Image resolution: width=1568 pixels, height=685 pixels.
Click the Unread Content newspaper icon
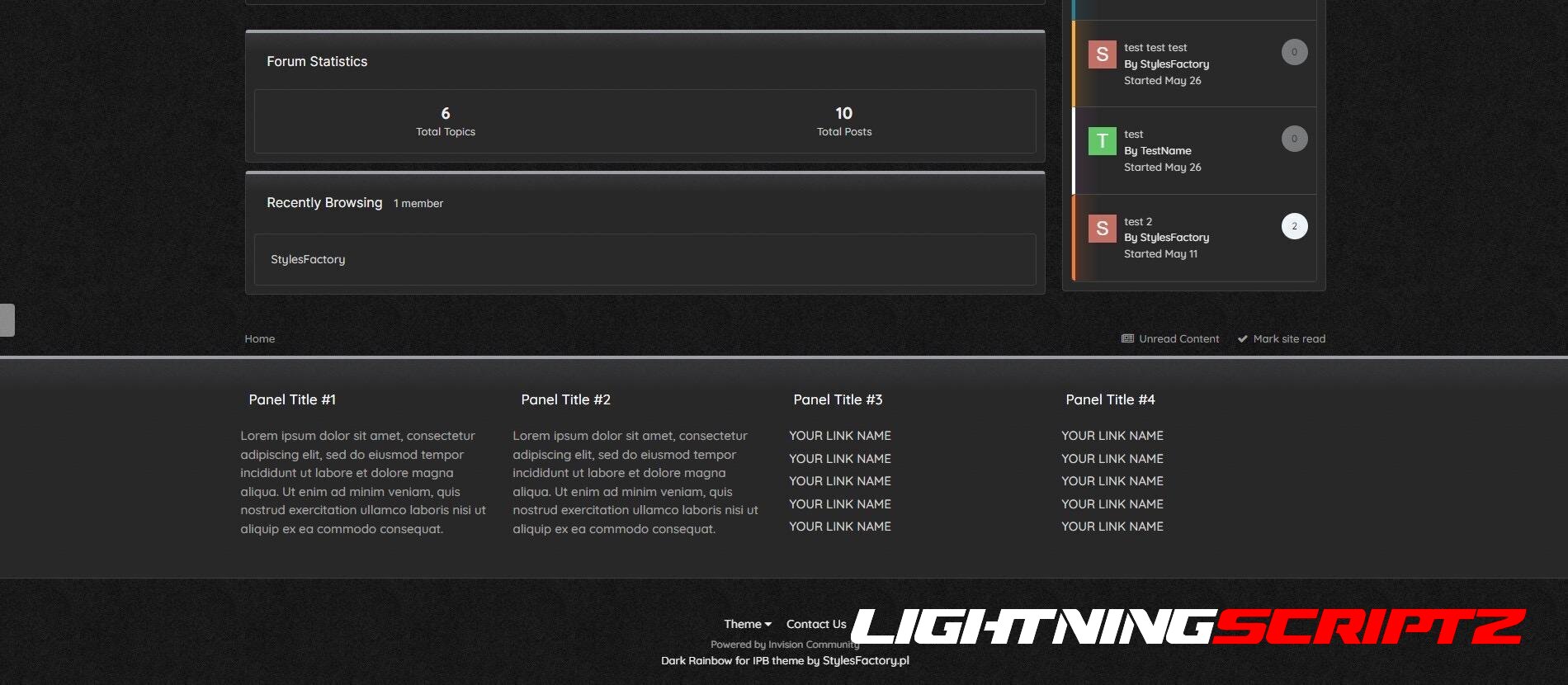1127,338
